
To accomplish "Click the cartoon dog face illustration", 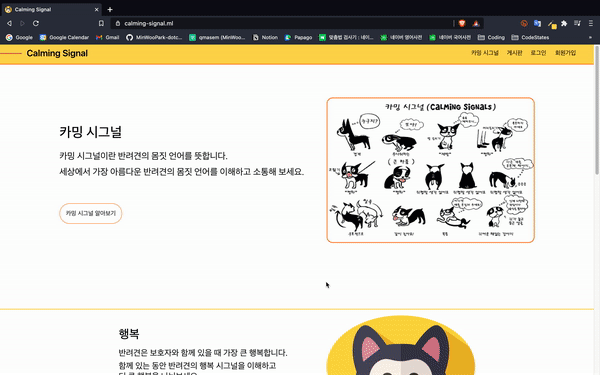I will click(x=401, y=346).
